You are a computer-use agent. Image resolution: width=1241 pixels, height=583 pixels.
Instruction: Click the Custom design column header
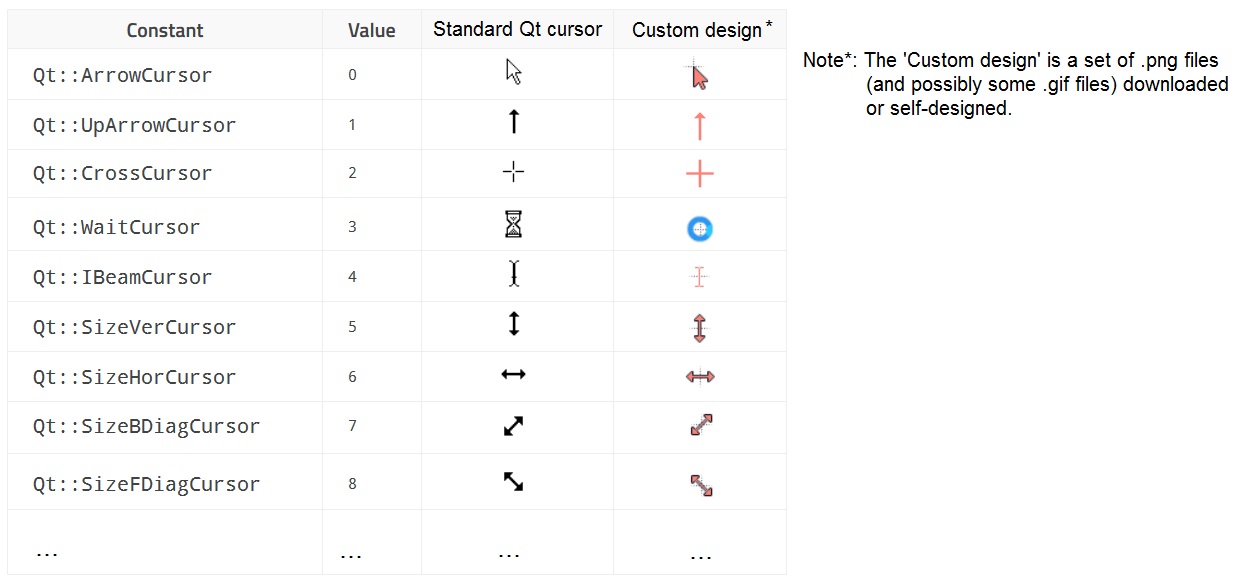[700, 30]
